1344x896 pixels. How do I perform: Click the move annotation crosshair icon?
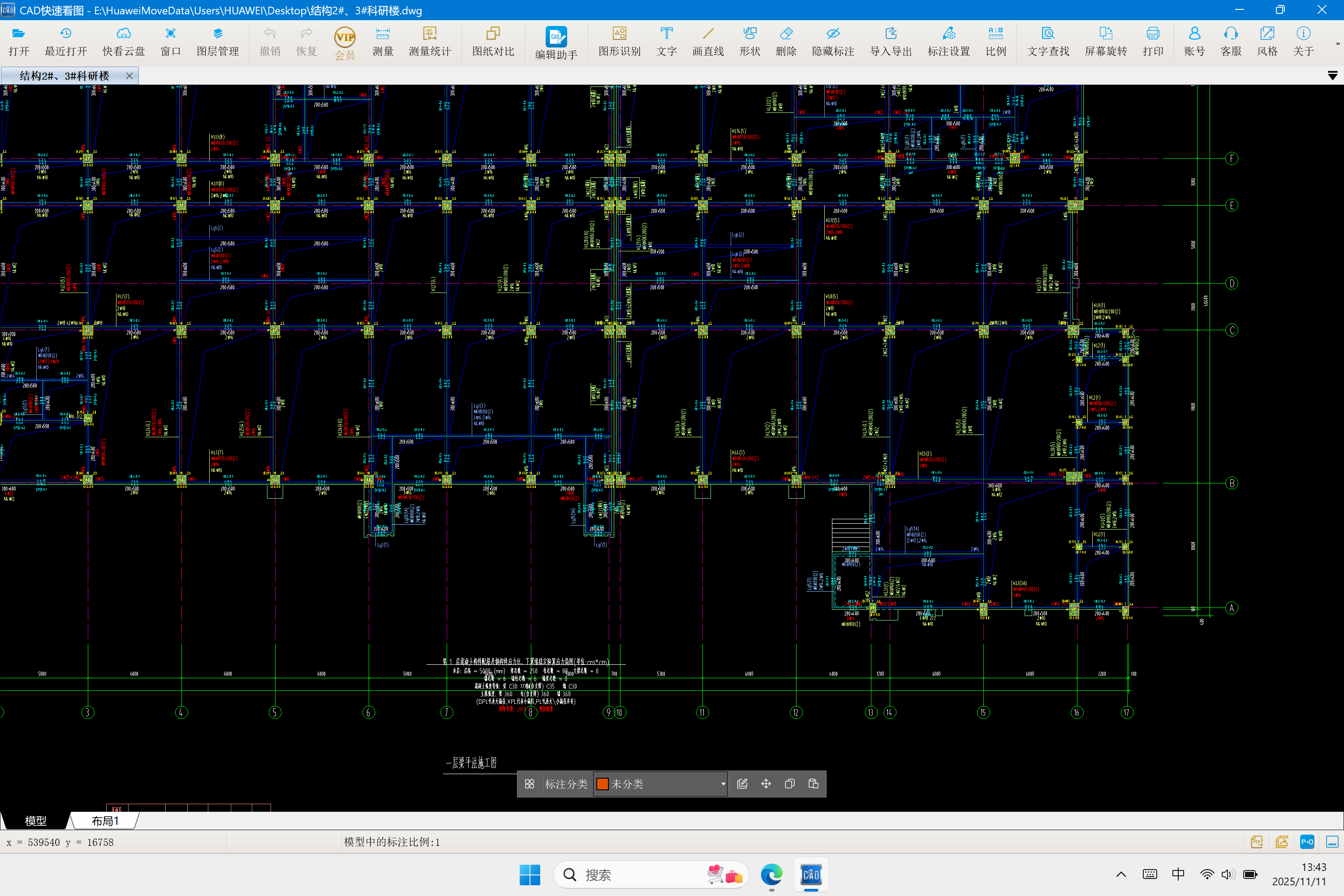click(766, 784)
